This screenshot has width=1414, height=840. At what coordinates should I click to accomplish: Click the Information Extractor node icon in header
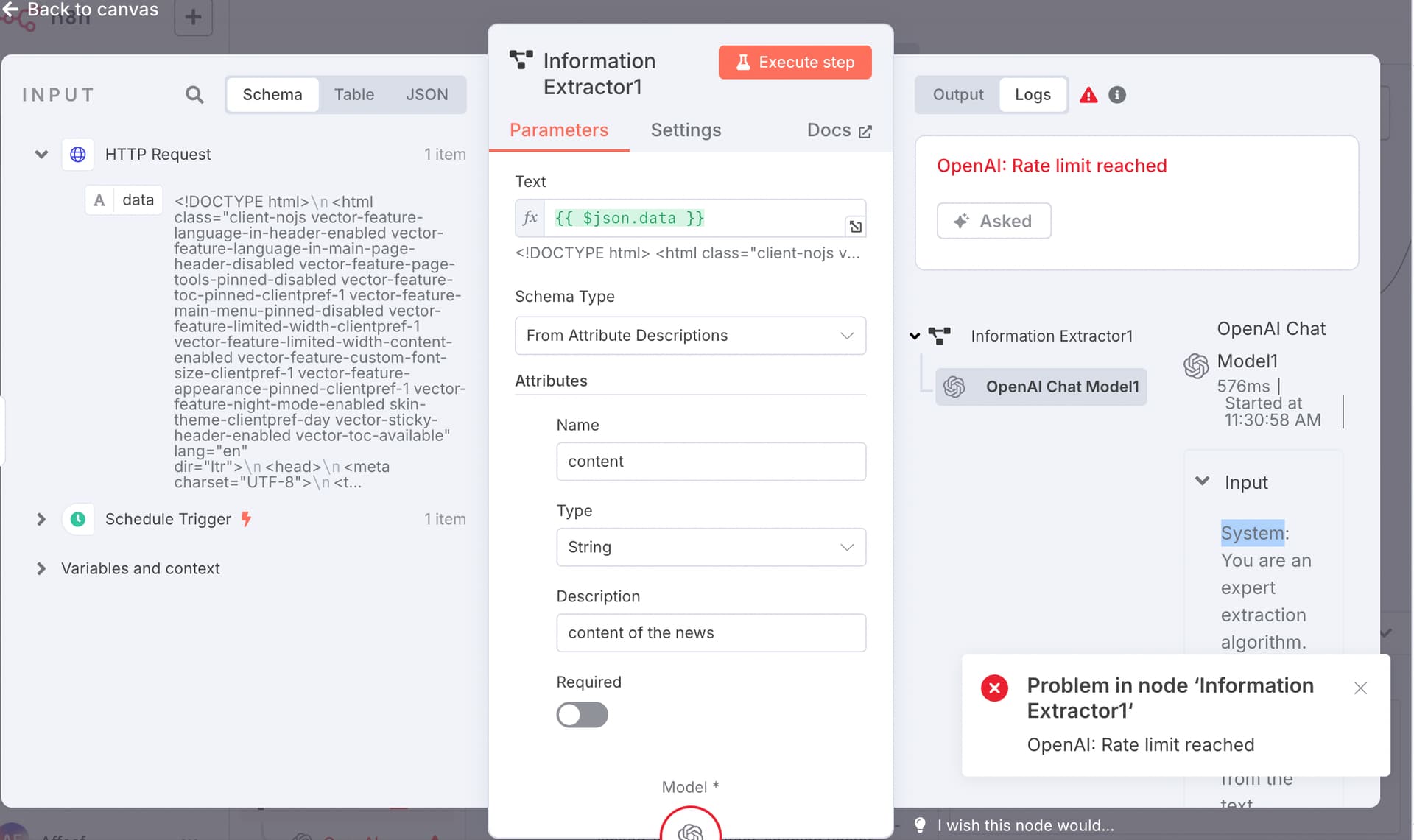pos(521,60)
